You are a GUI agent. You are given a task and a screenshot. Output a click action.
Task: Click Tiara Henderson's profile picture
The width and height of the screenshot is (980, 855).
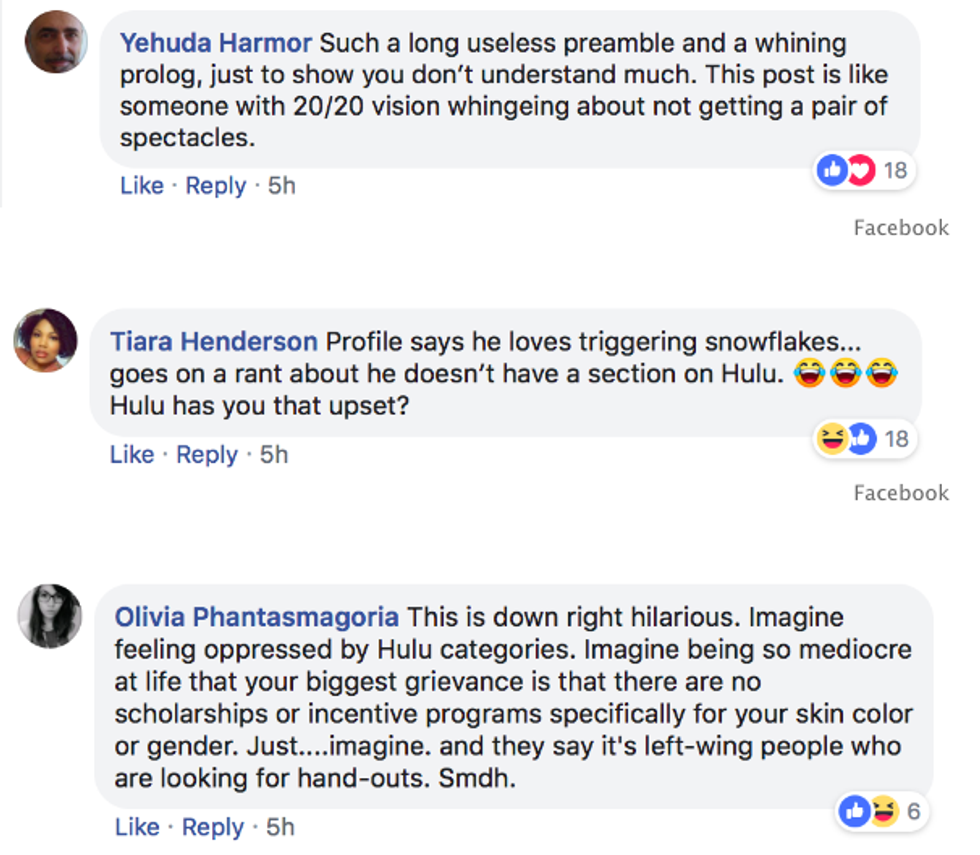[x=45, y=340]
